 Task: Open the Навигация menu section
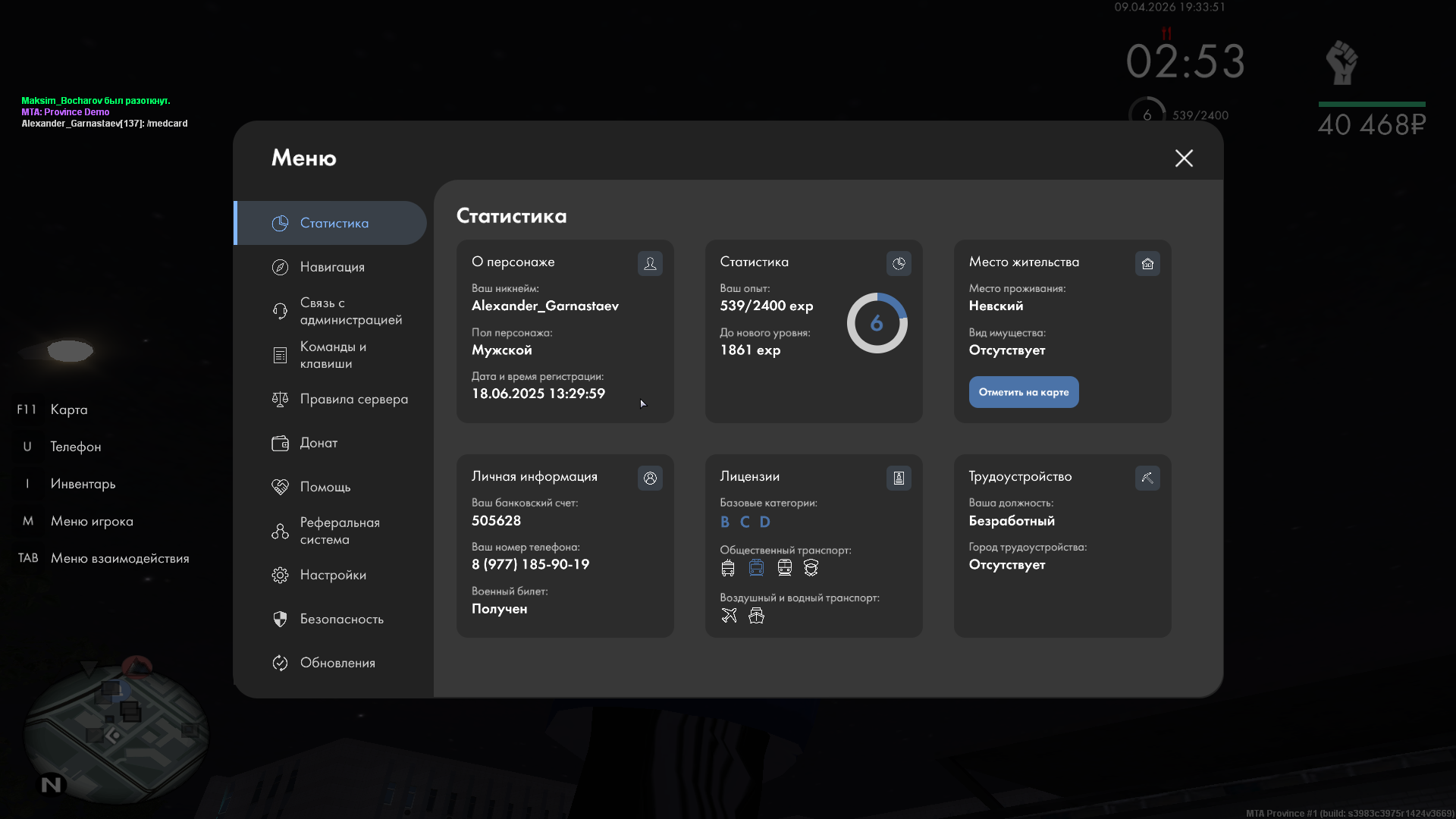tap(332, 267)
